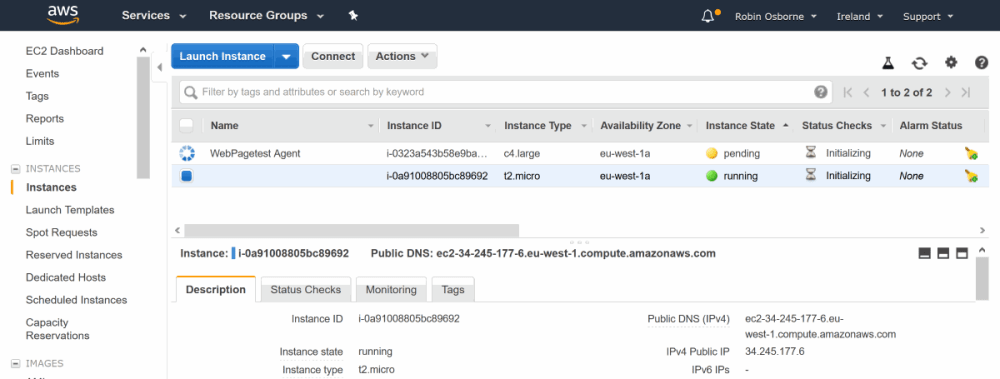Image resolution: width=1000 pixels, height=379 pixels.
Task: Click the search magnifier icon
Action: coord(191,93)
